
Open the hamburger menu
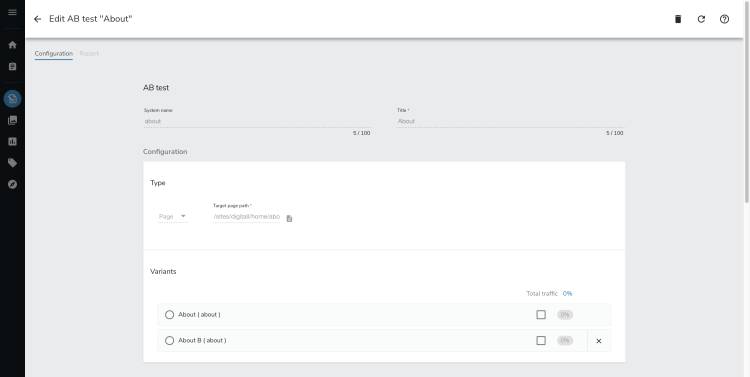tap(12, 12)
